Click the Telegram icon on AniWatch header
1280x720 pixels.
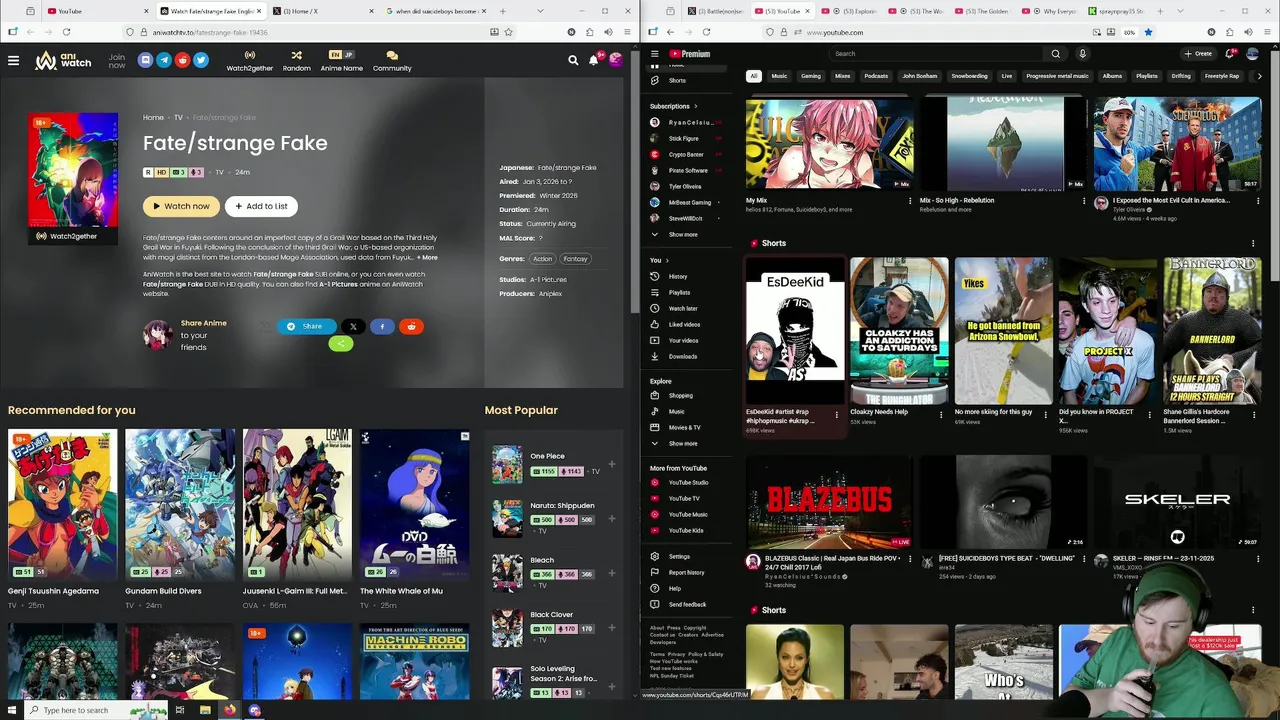tap(164, 60)
